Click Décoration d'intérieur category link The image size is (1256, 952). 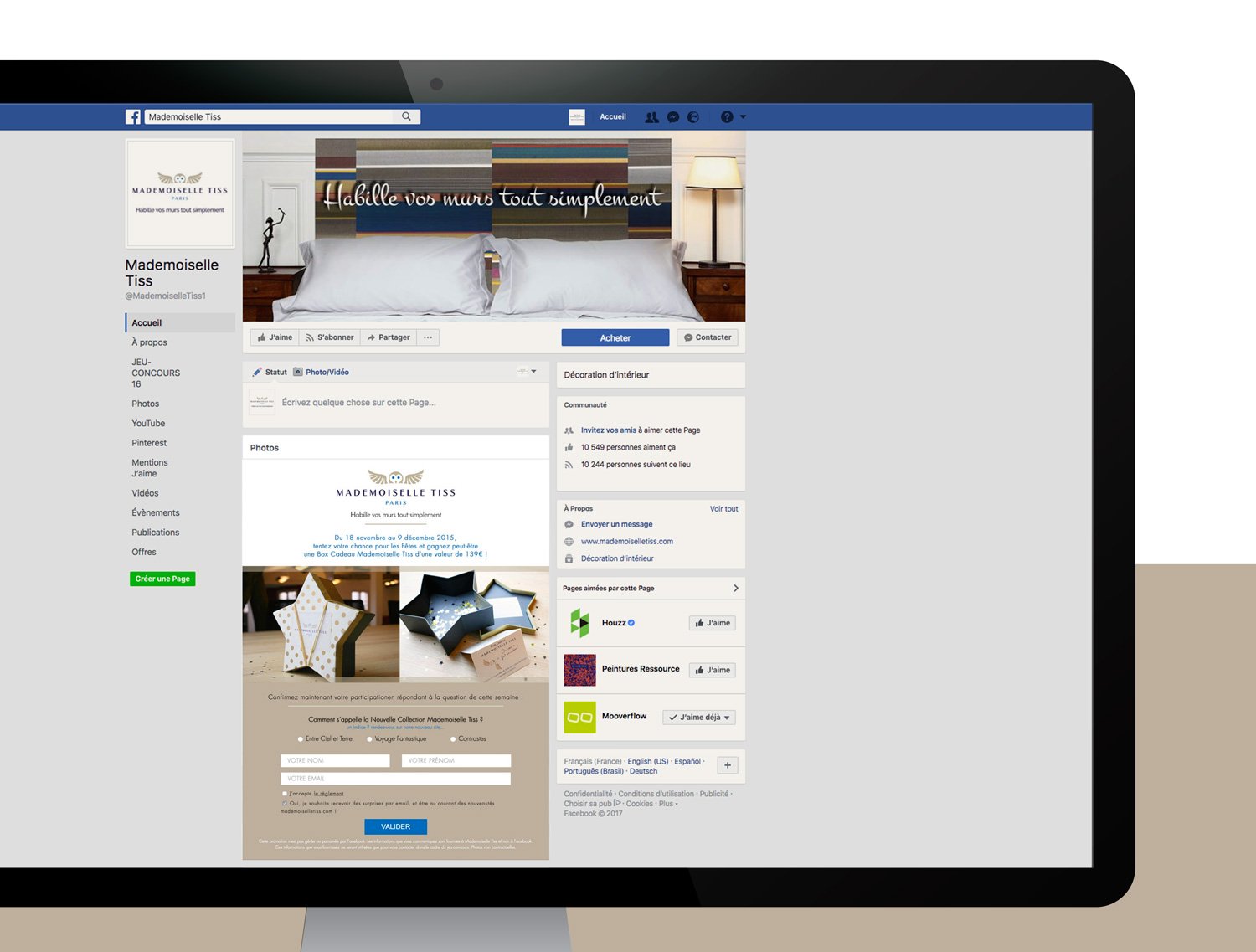point(617,558)
